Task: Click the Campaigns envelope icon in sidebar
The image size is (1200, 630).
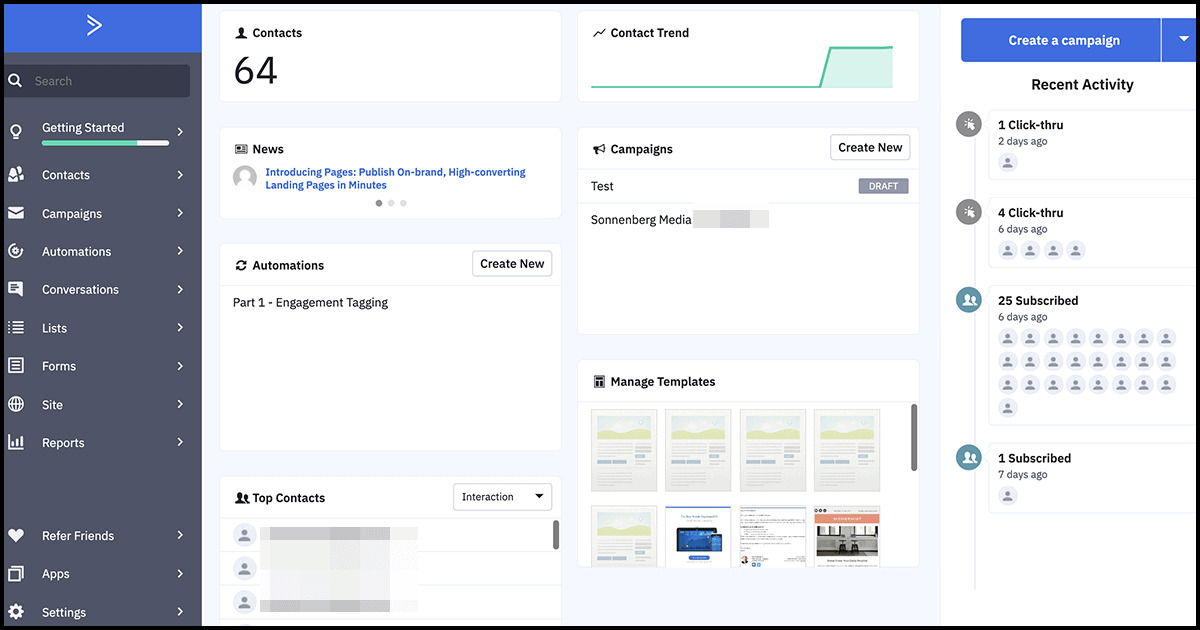Action: point(14,213)
